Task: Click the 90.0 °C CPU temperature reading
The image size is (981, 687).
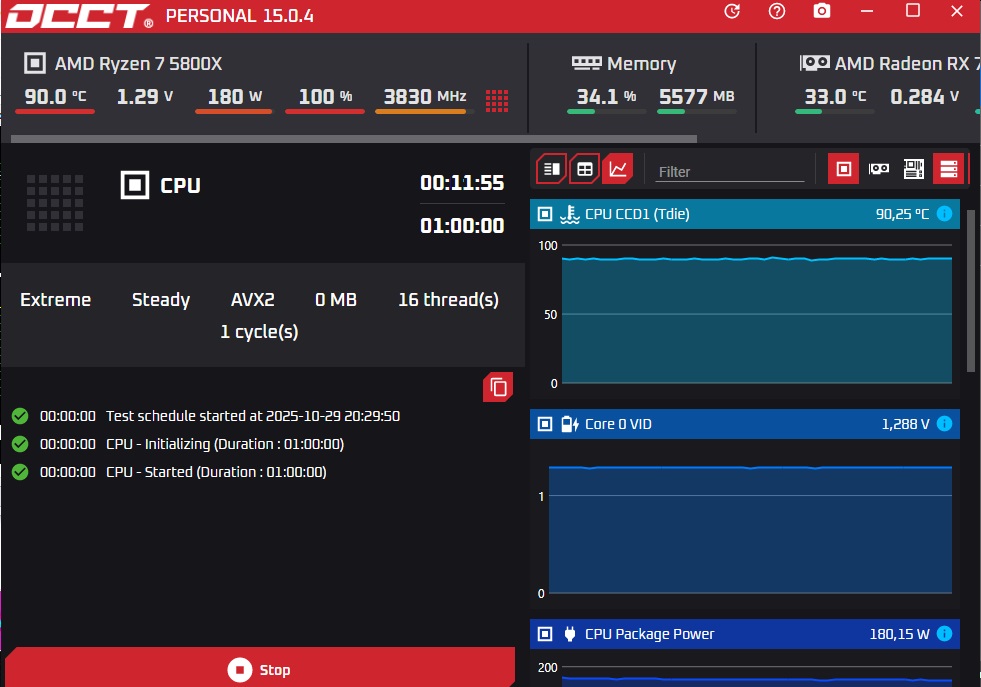Action: tap(55, 96)
